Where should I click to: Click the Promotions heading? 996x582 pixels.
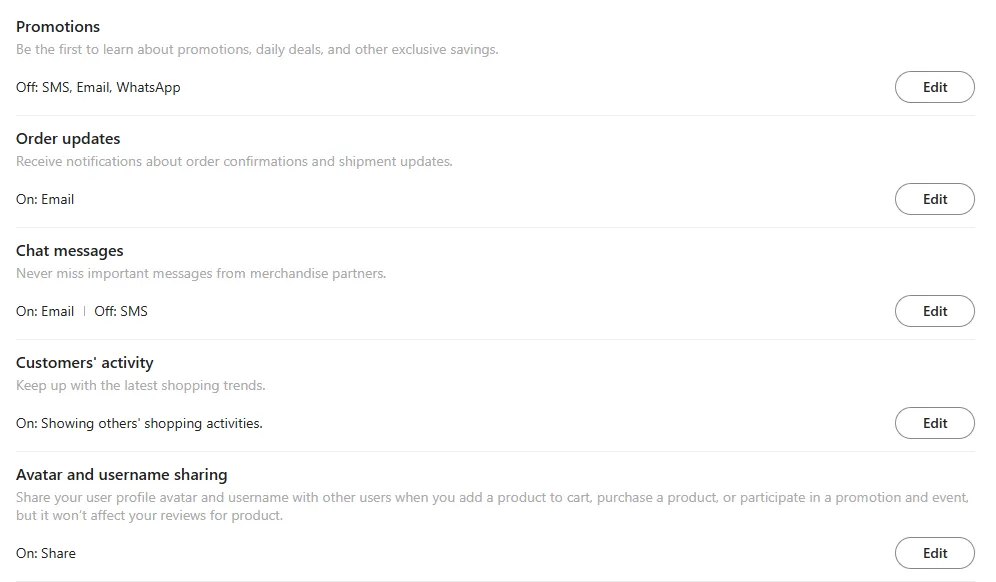coord(58,27)
